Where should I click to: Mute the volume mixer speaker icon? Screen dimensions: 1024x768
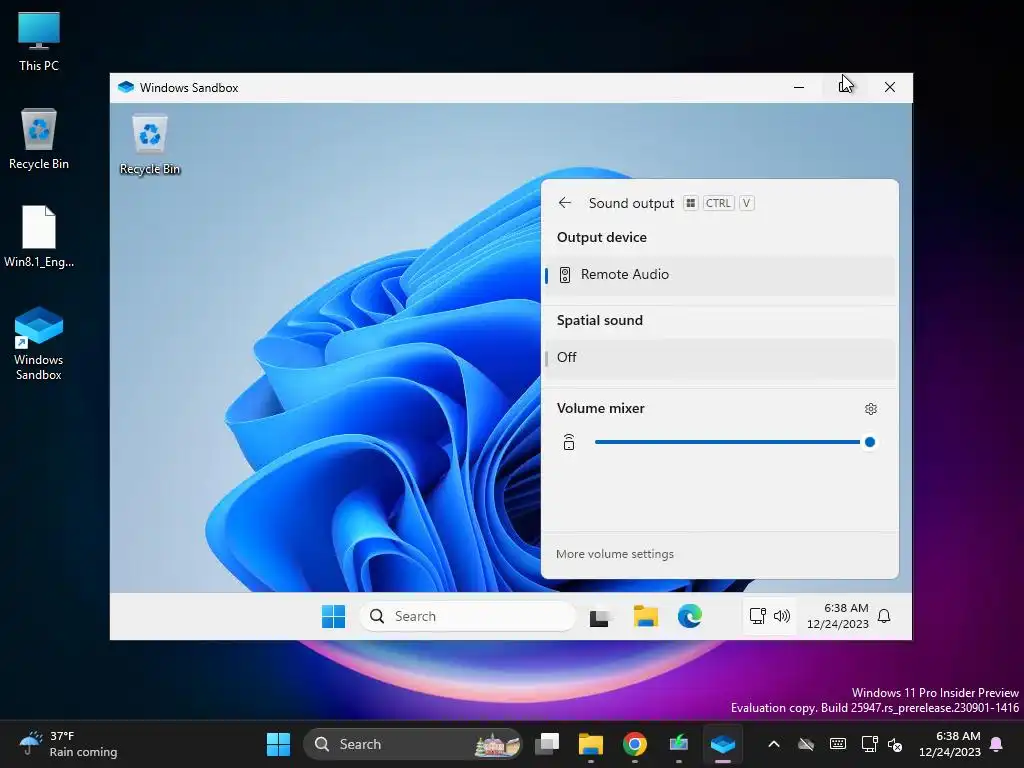[569, 442]
